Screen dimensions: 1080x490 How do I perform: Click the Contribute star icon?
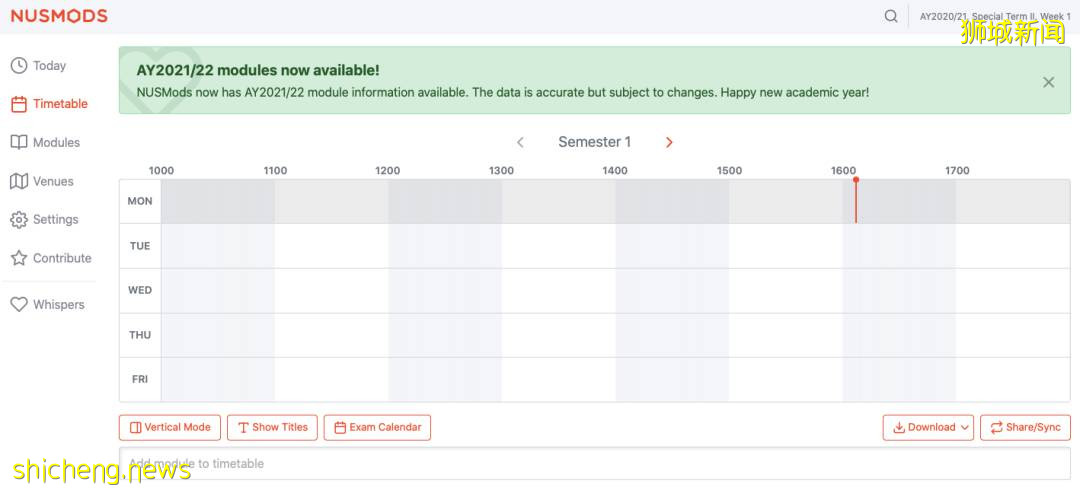pyautogui.click(x=19, y=258)
